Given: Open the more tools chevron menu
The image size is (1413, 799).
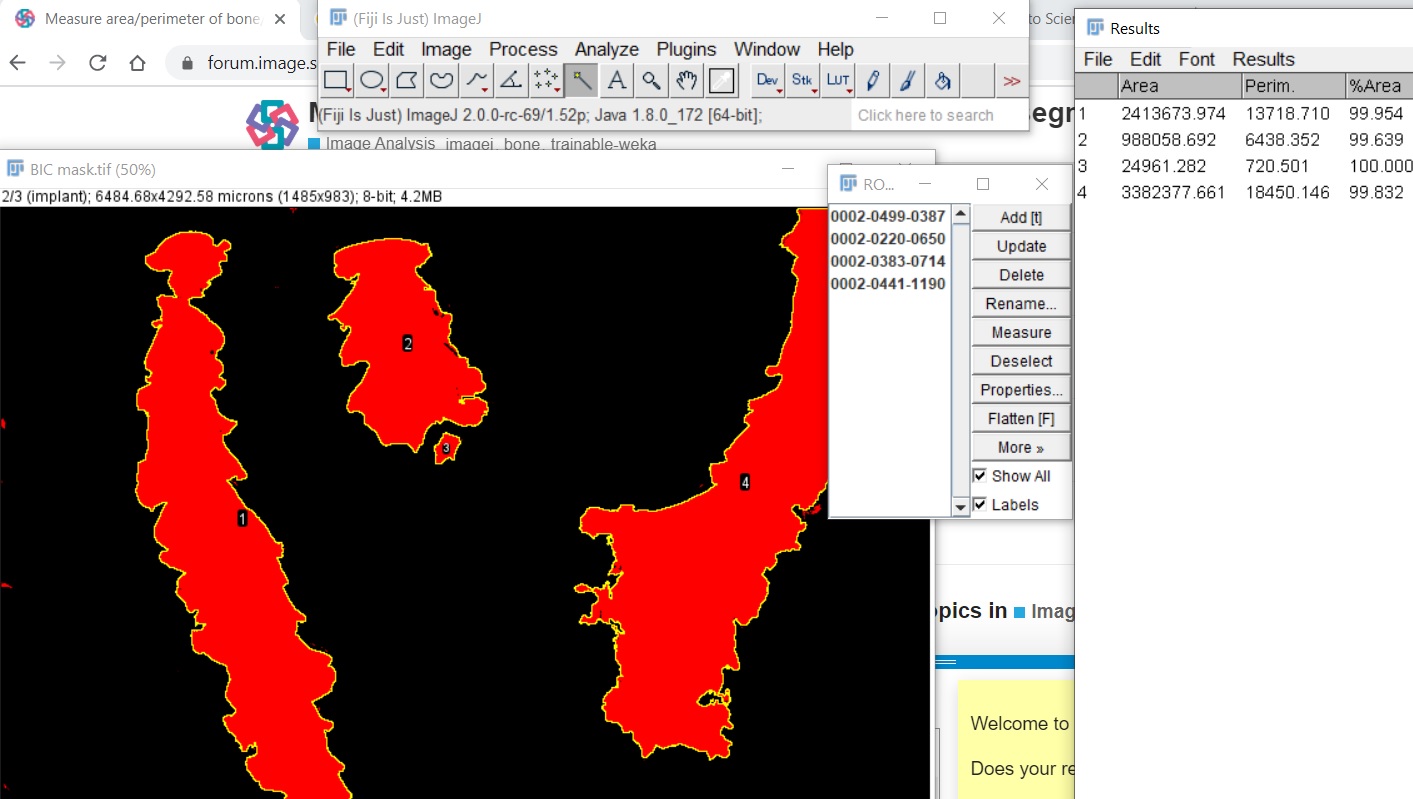Looking at the screenshot, I should pyautogui.click(x=1012, y=80).
